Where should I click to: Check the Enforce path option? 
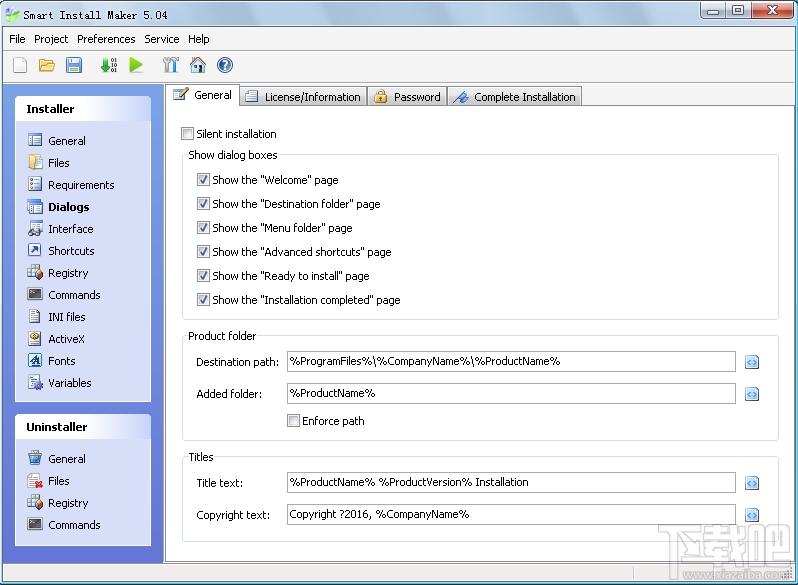pyautogui.click(x=293, y=421)
